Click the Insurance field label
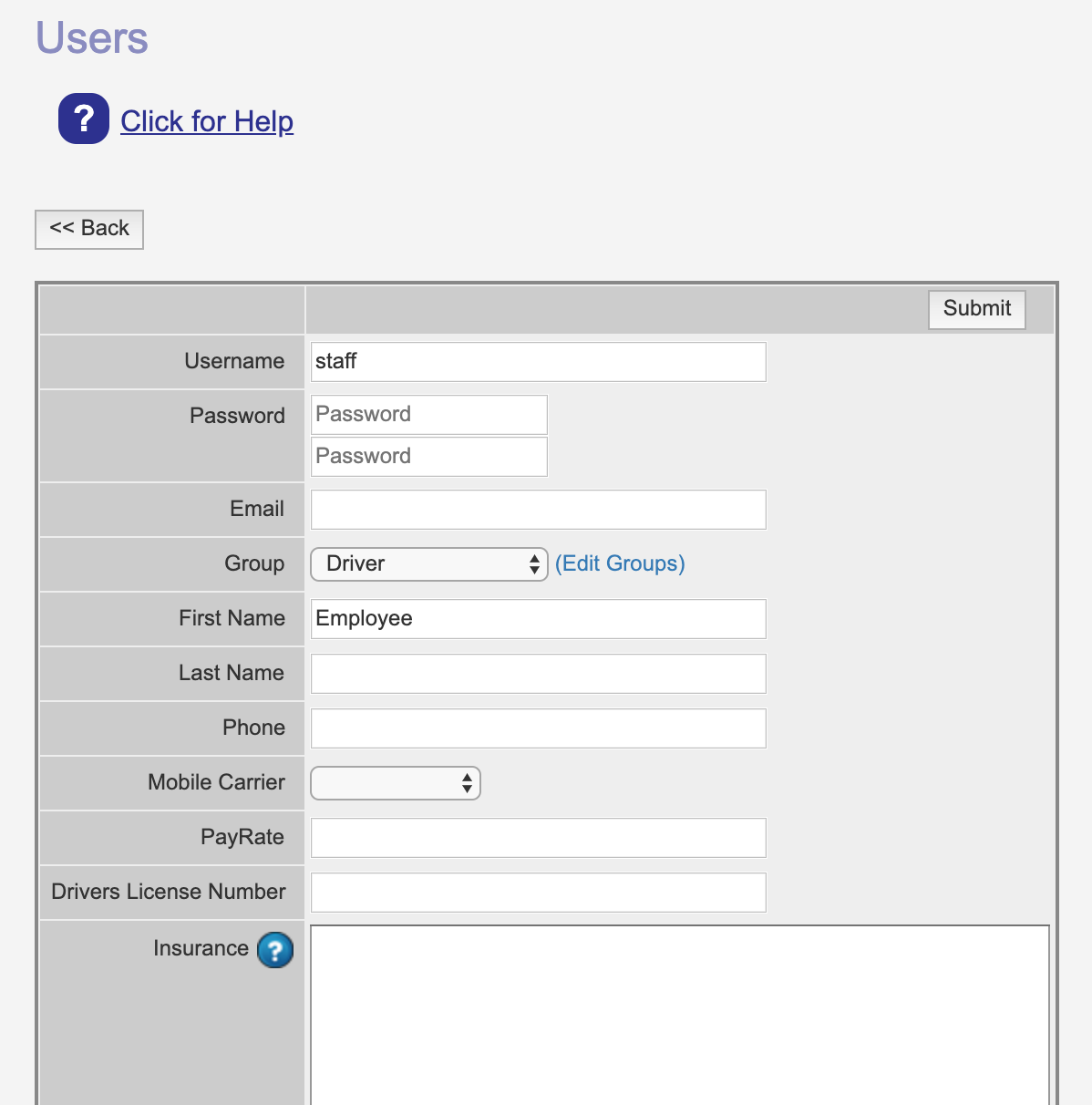The height and width of the screenshot is (1105, 1092). point(201,949)
